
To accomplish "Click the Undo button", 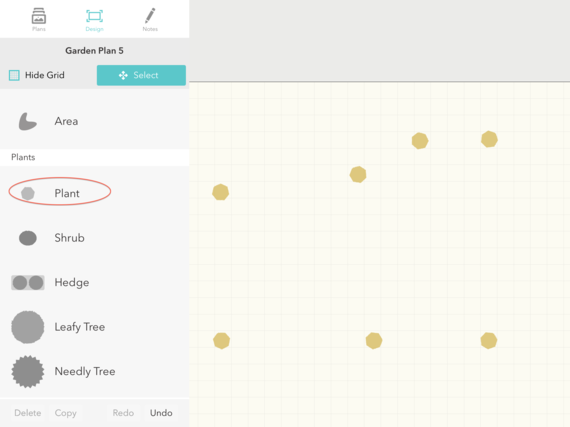I will tap(161, 413).
